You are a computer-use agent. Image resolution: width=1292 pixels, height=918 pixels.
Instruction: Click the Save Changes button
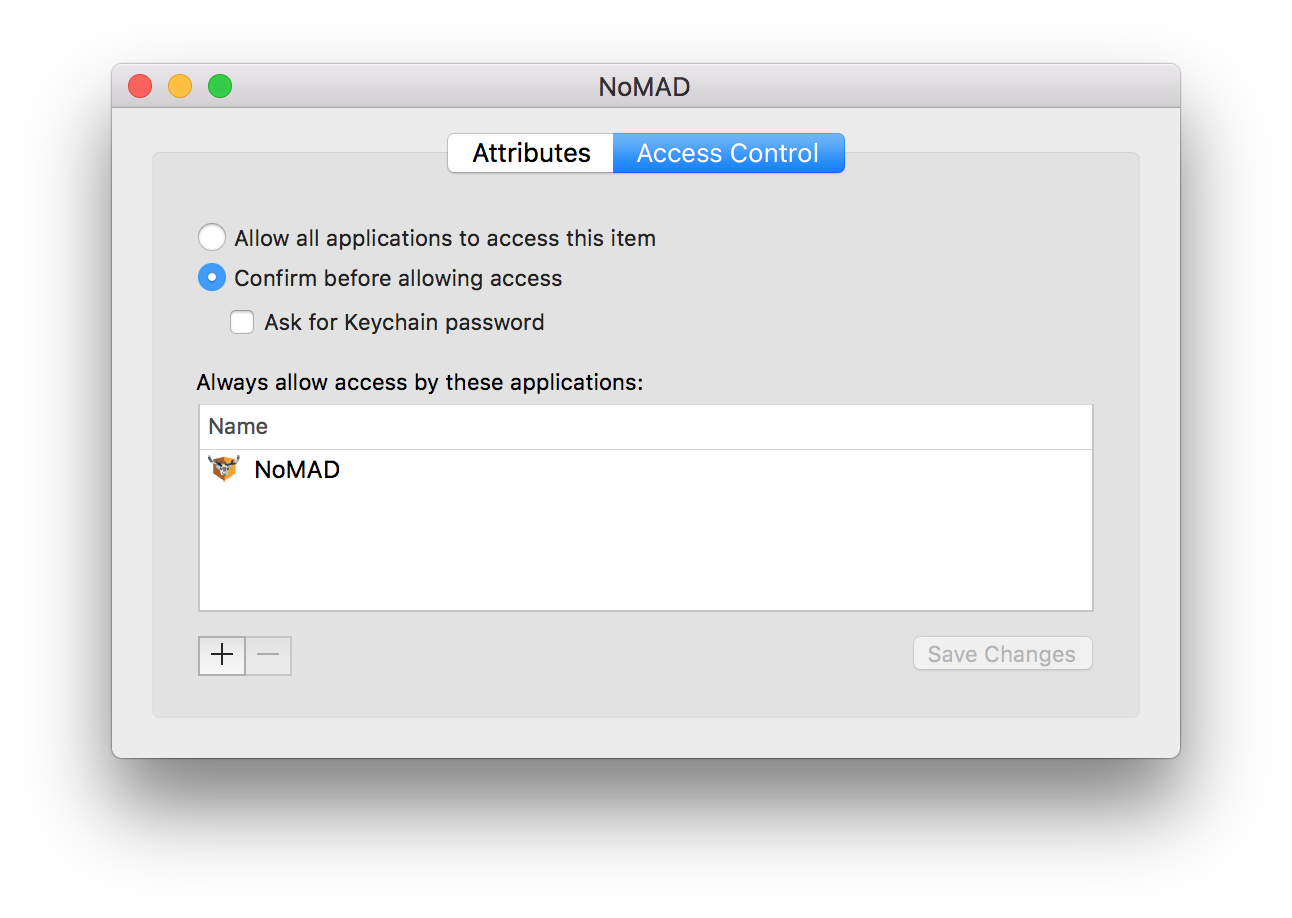(1002, 654)
